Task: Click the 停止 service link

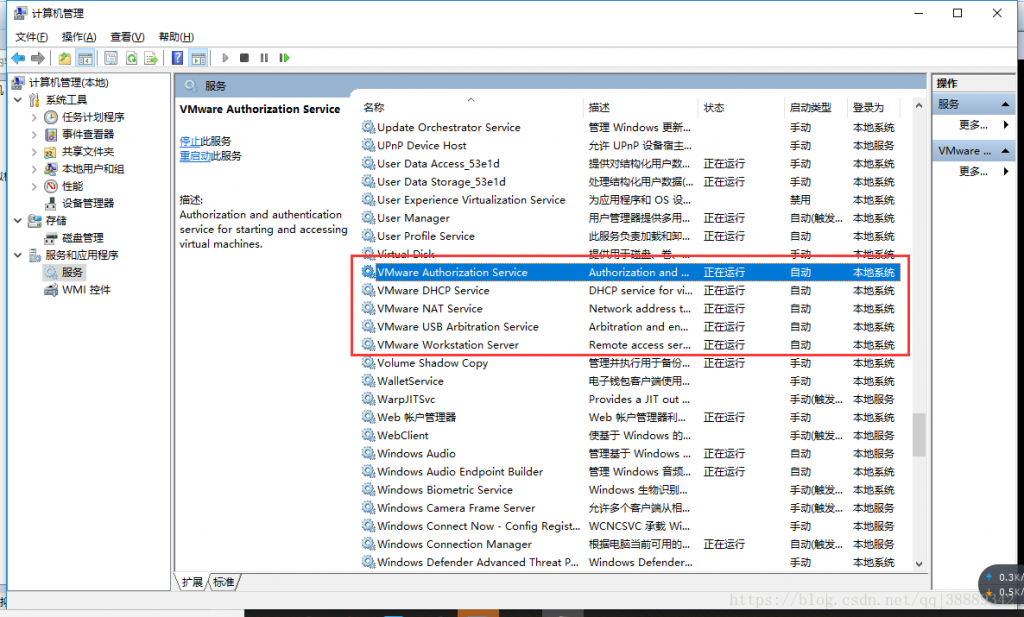Action: 190,141
